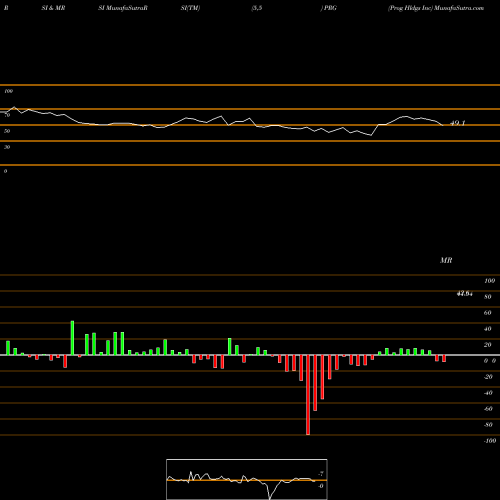Click the MR axis label '-40'

pos(488,393)
